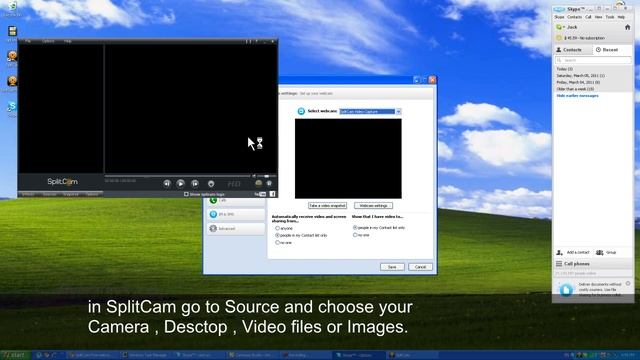This screenshot has width=640, height=360.
Task: Click the SplitCam logo in the player
Action: pyautogui.click(x=62, y=182)
